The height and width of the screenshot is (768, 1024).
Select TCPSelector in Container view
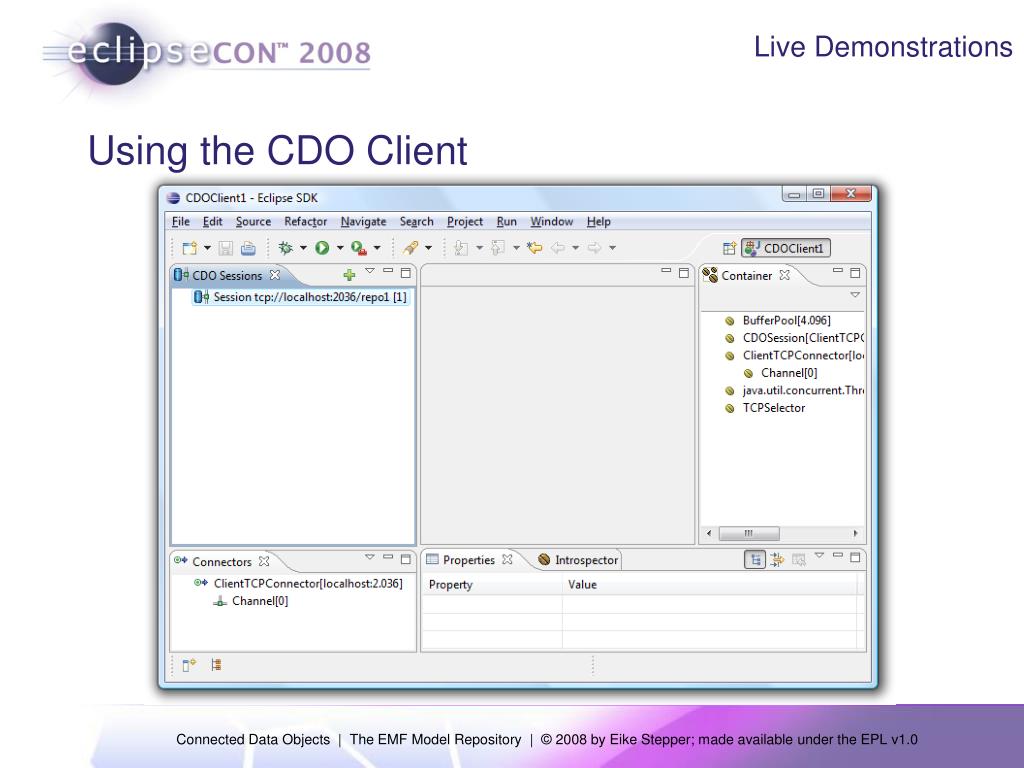765,408
